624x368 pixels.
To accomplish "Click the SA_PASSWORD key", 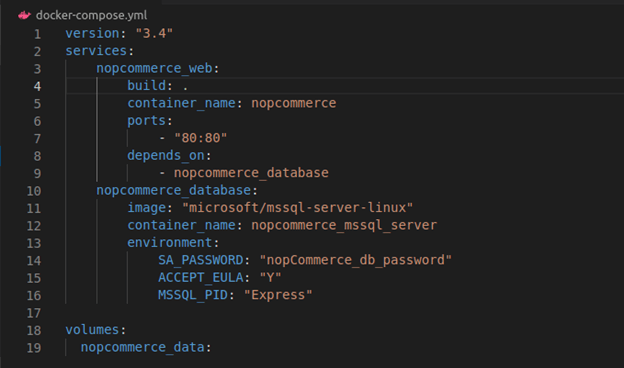I will pos(201,260).
